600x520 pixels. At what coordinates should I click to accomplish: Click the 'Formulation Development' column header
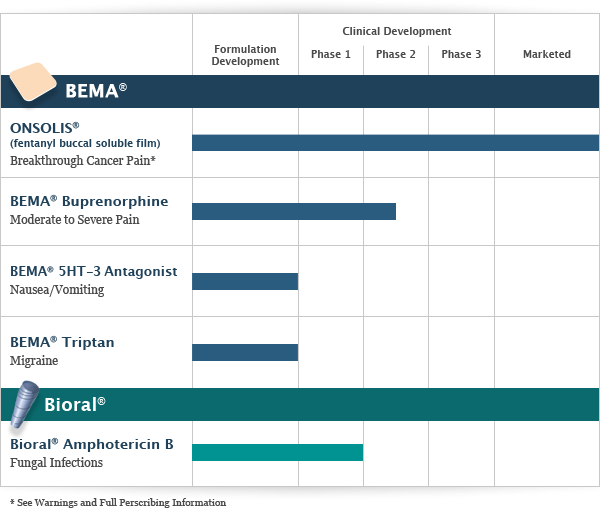pos(245,55)
